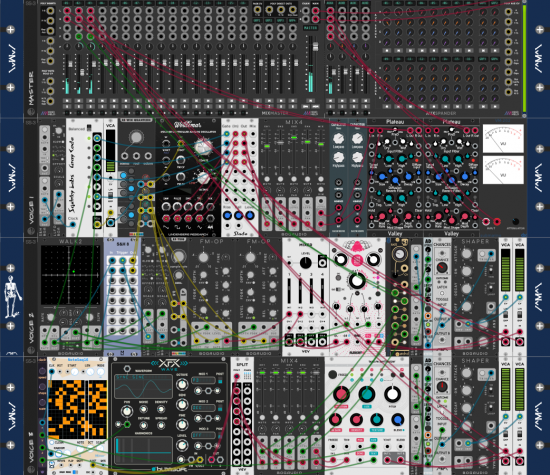Click the Voice 3 CHANCES chance knob
Viewport: 550px width, 475px height.
(x=442, y=387)
